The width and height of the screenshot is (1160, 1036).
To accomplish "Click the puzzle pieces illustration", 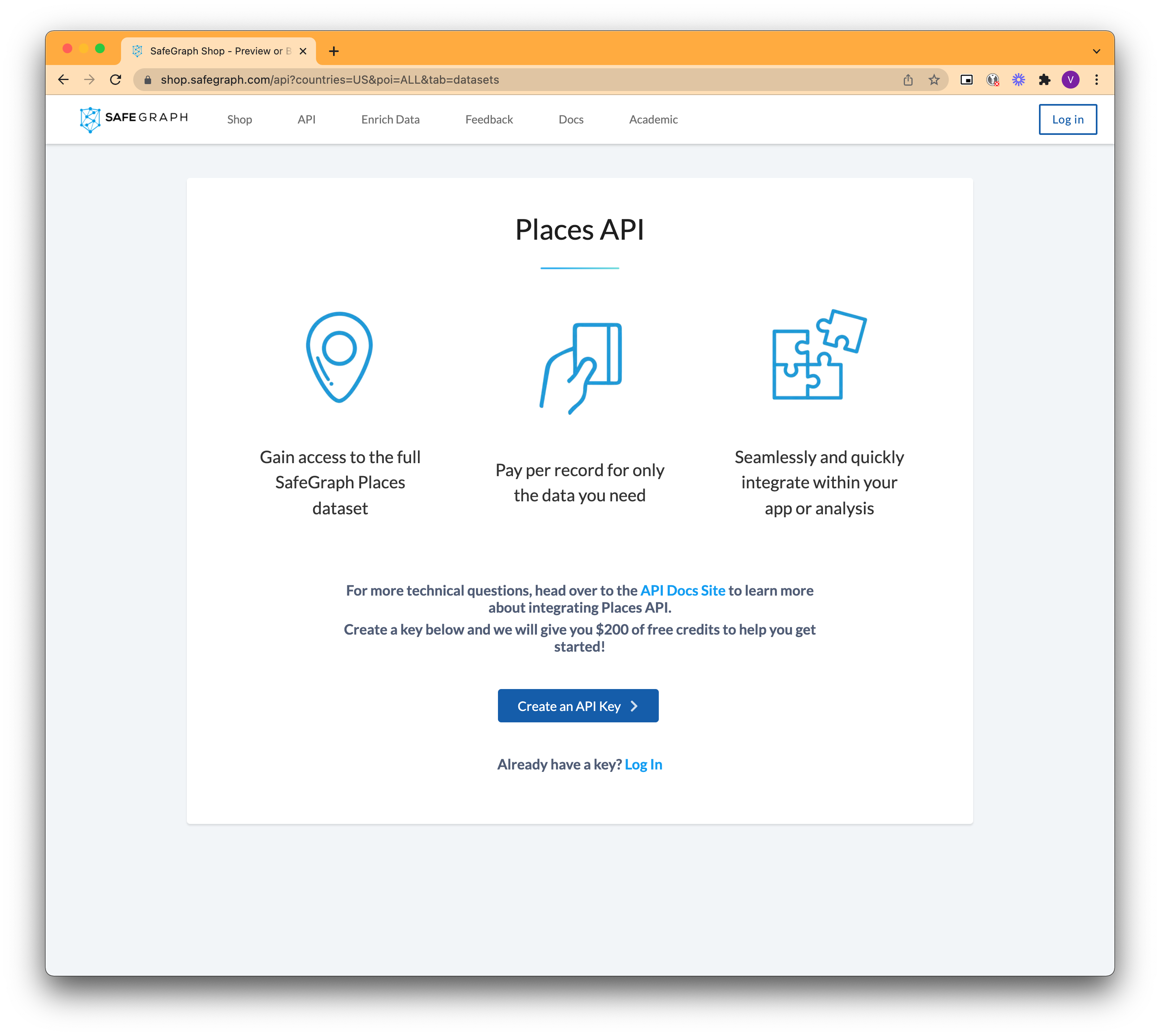I will click(x=819, y=355).
